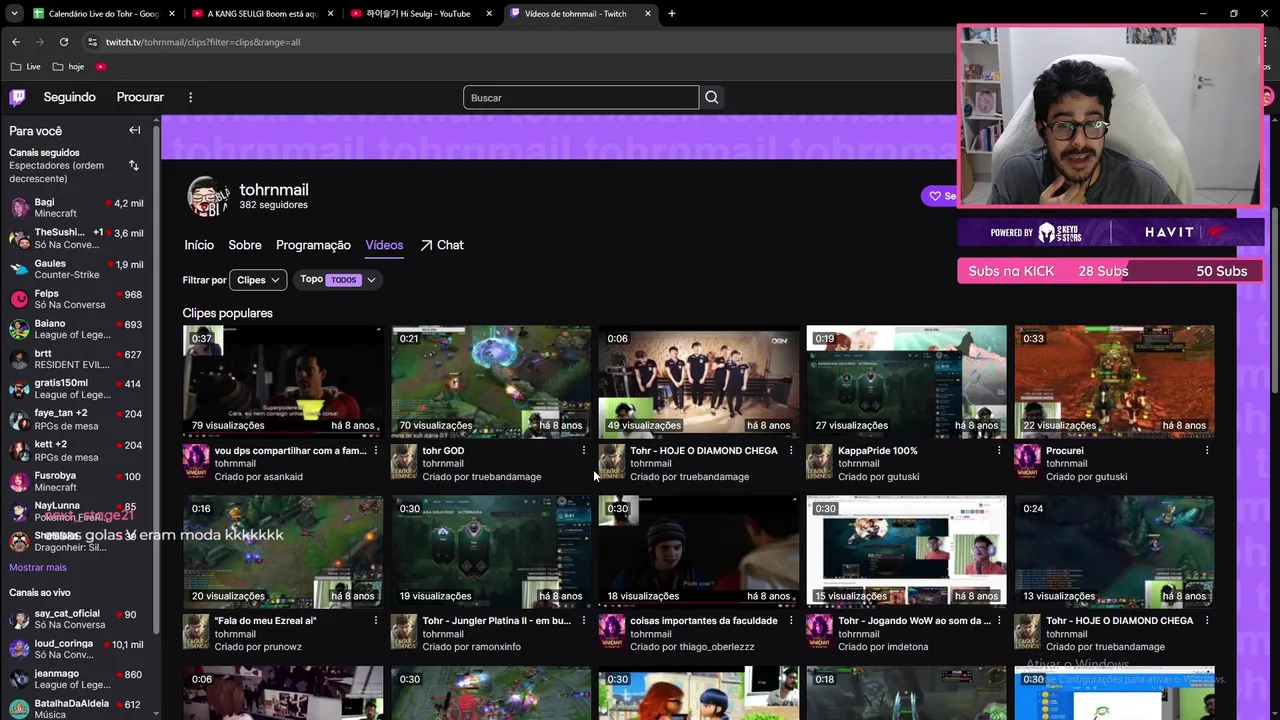The width and height of the screenshot is (1280, 720).
Task: Open the 'Topo TODOS' range dropdown
Action: tap(337, 280)
